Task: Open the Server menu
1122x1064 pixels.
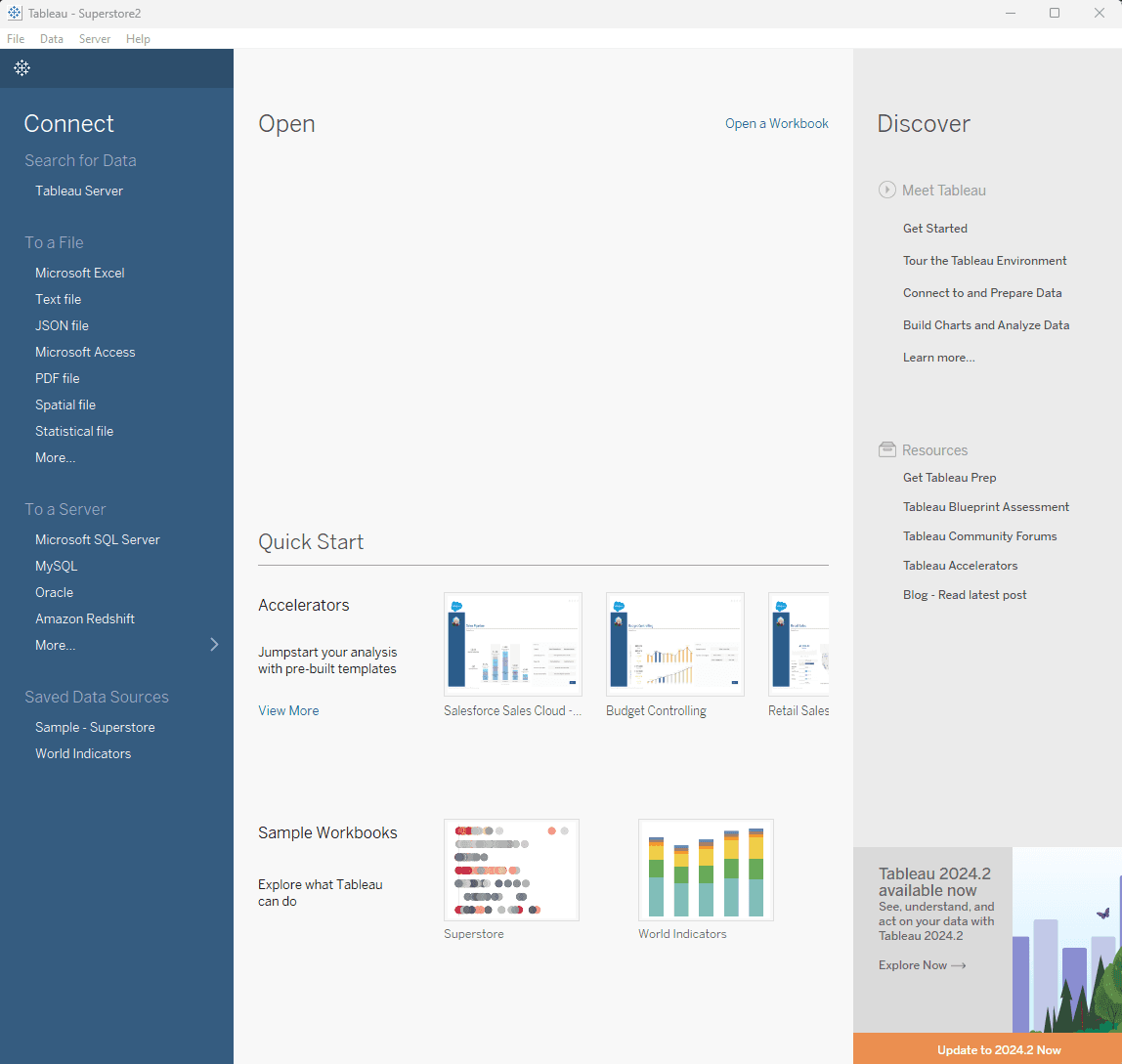Action: point(95,39)
